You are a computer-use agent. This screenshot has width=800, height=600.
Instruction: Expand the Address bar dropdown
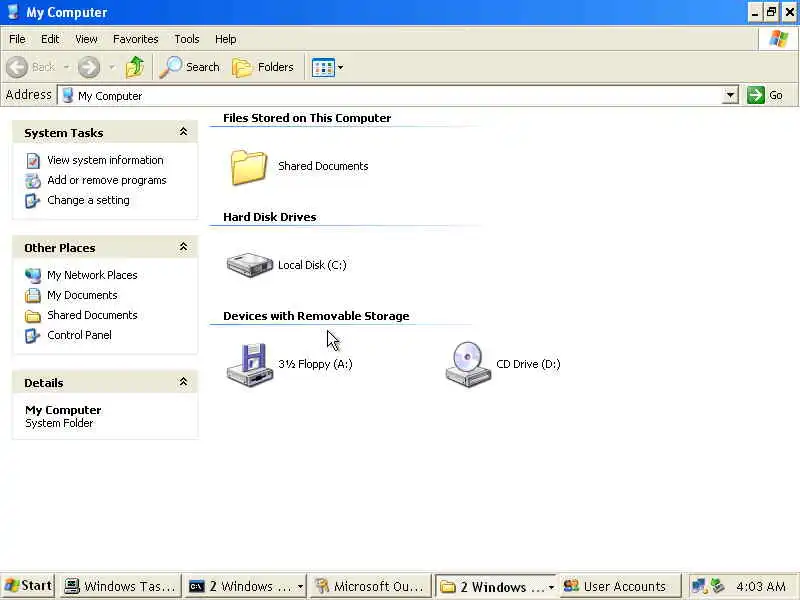[730, 95]
